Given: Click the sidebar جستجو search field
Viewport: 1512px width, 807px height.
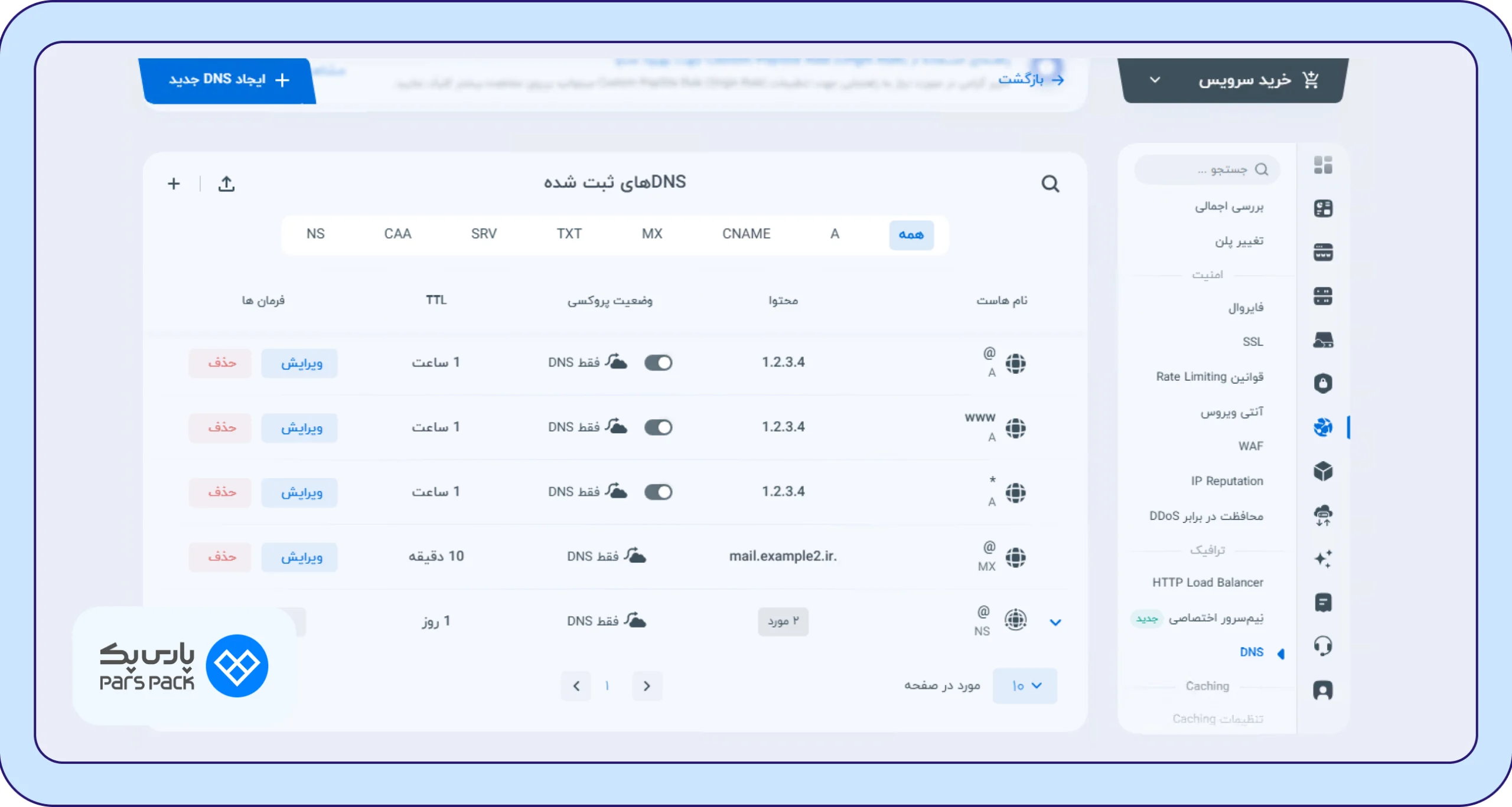Looking at the screenshot, I should pyautogui.click(x=1207, y=169).
